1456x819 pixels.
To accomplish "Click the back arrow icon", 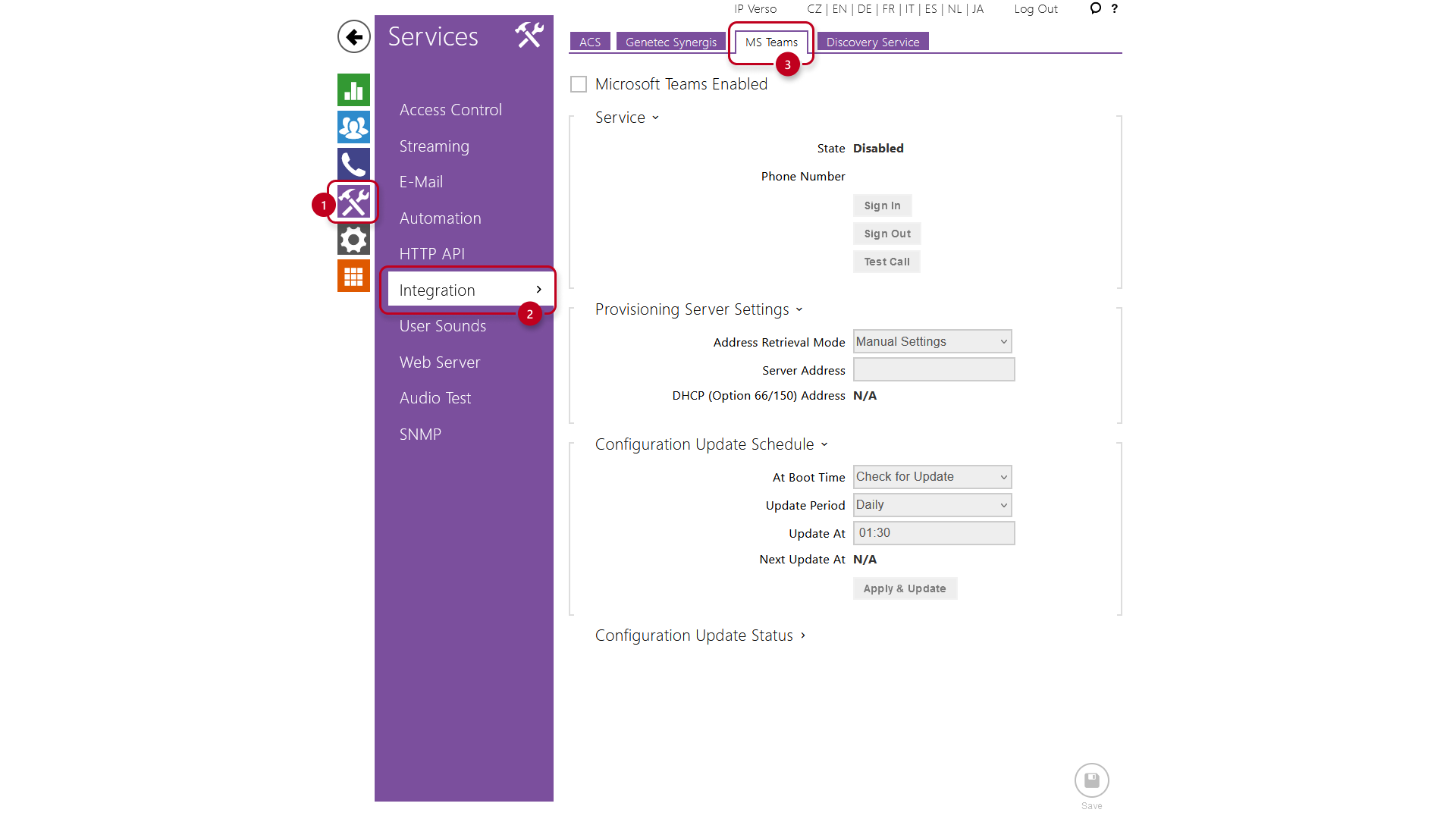I will (x=353, y=36).
